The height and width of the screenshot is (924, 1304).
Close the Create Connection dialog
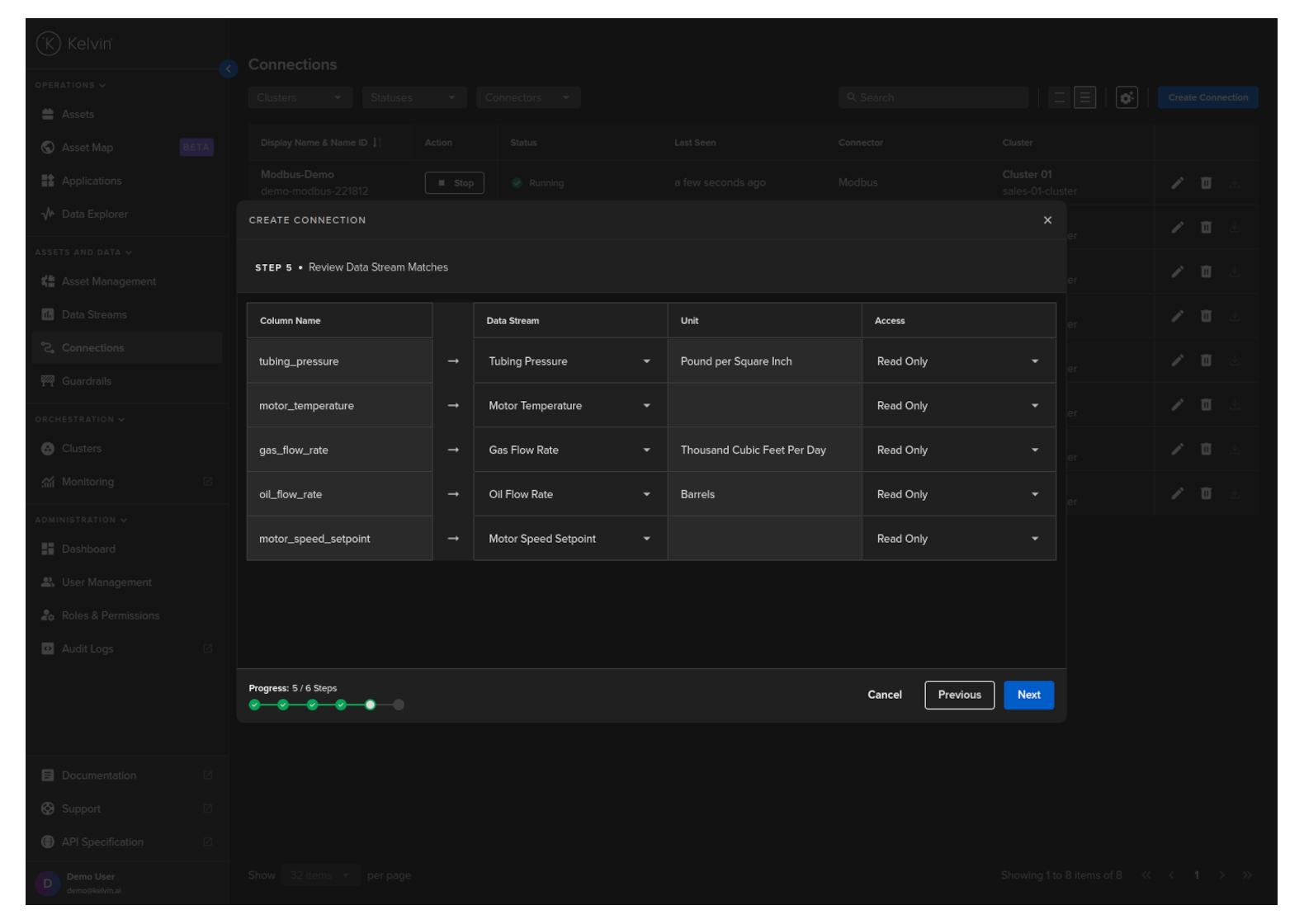(1047, 220)
